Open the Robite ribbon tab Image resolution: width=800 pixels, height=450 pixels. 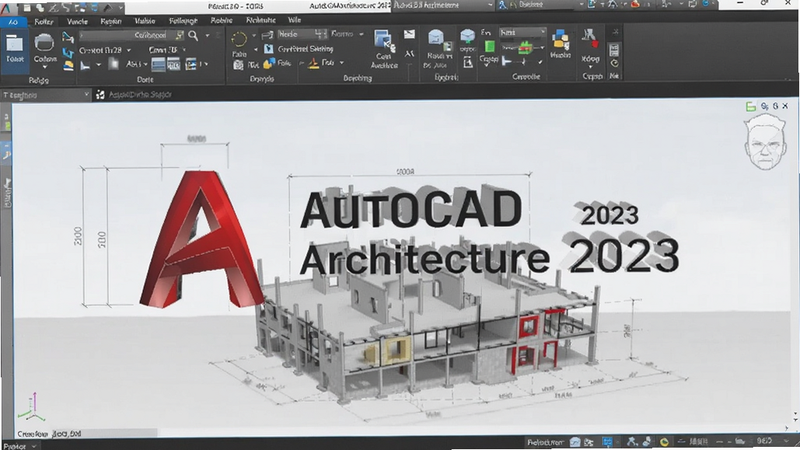pos(221,20)
